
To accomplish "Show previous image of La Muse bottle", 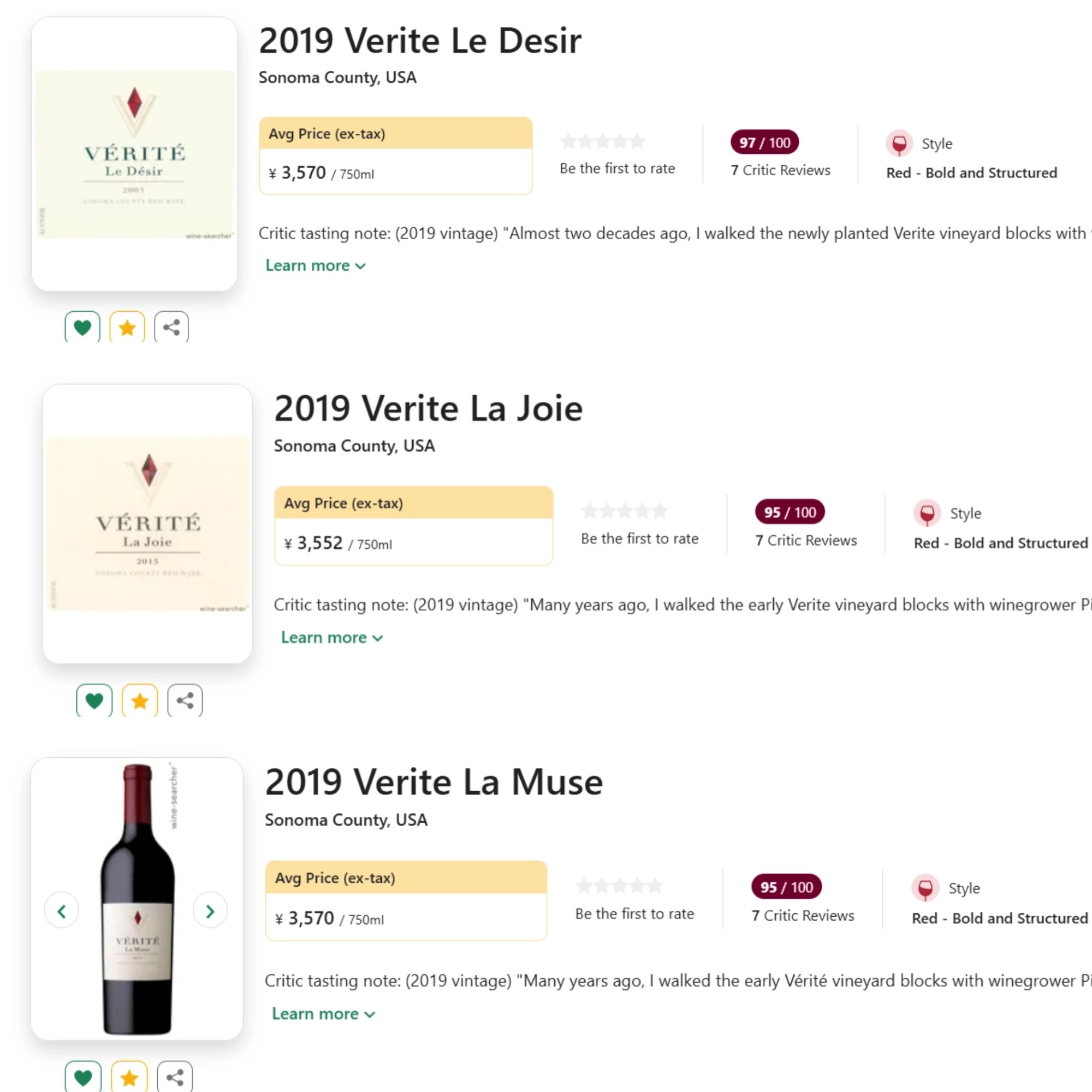I will tap(62, 911).
